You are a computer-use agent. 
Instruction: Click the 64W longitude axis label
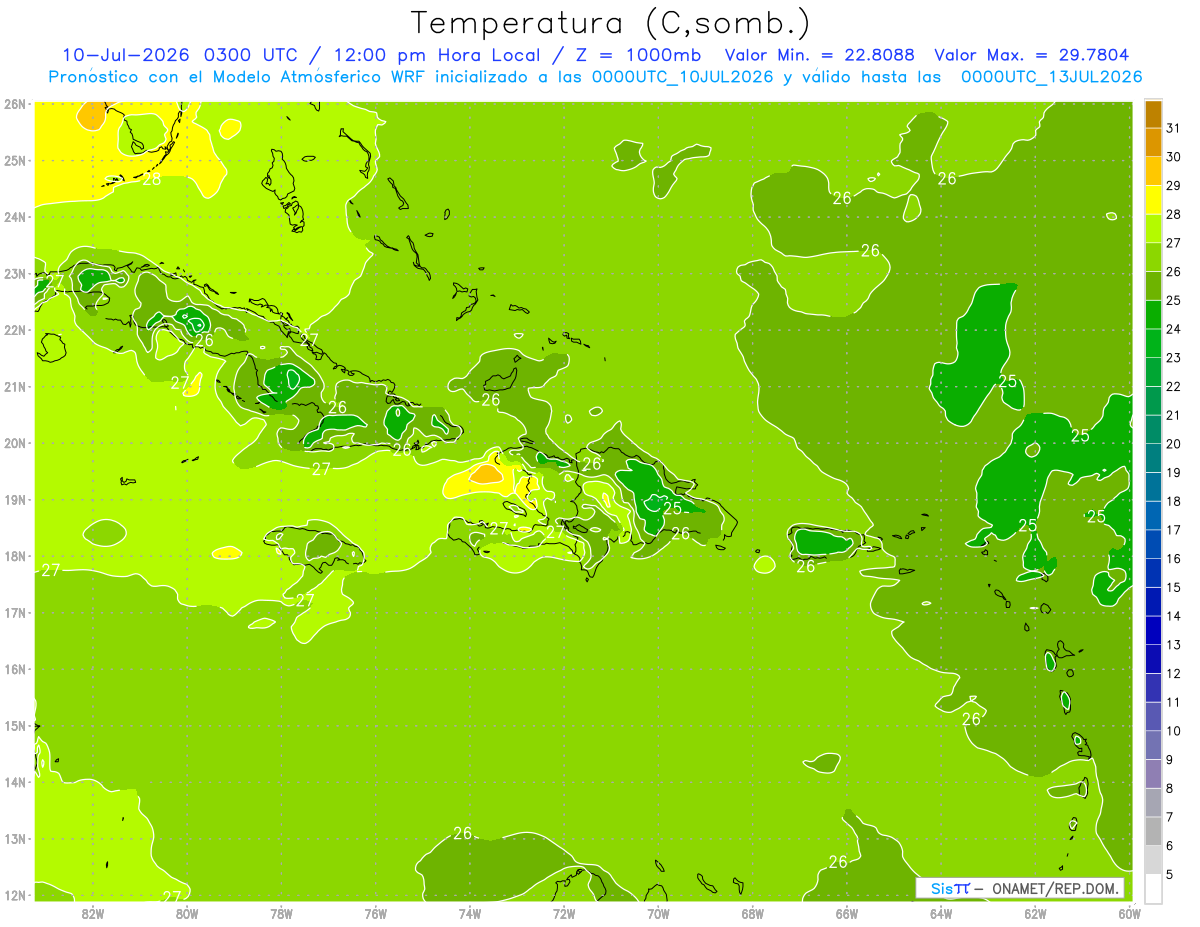(x=941, y=913)
